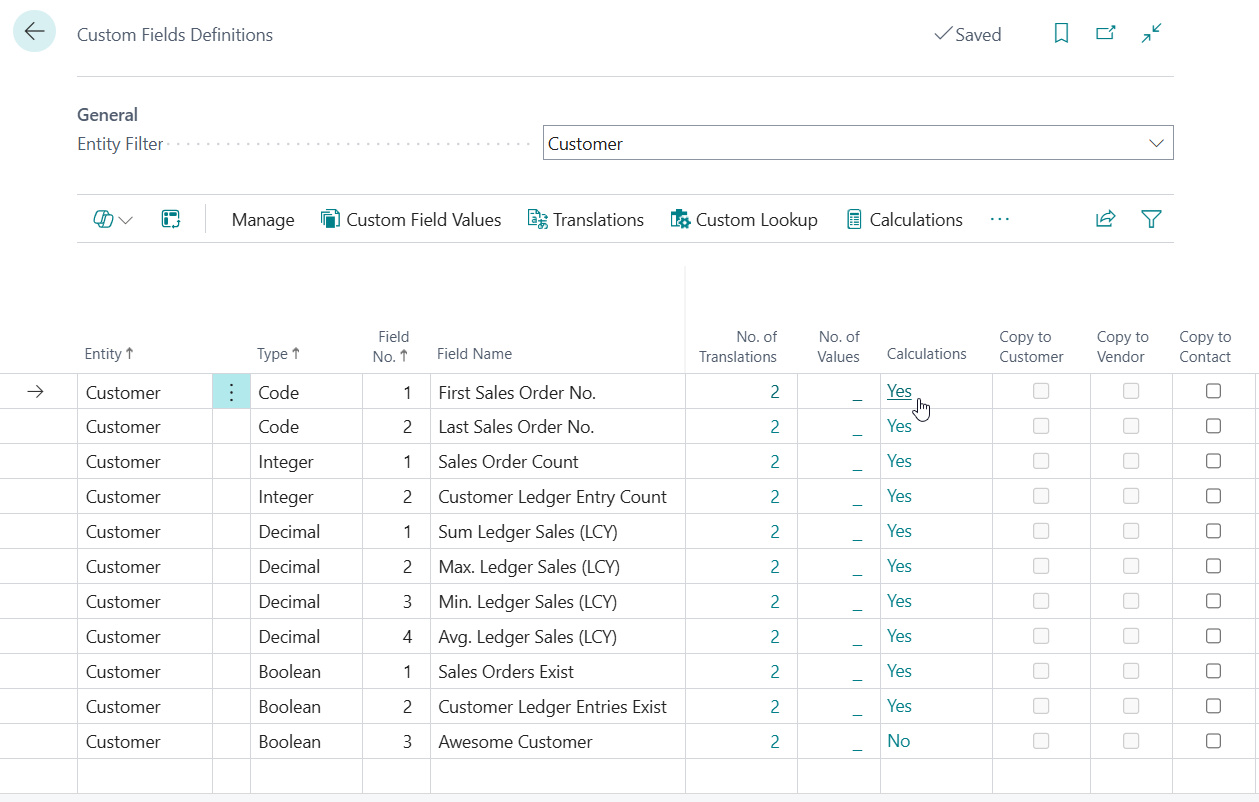This screenshot has width=1259, height=802.
Task: Click the edit list icon in toolbar
Action: pos(171,219)
